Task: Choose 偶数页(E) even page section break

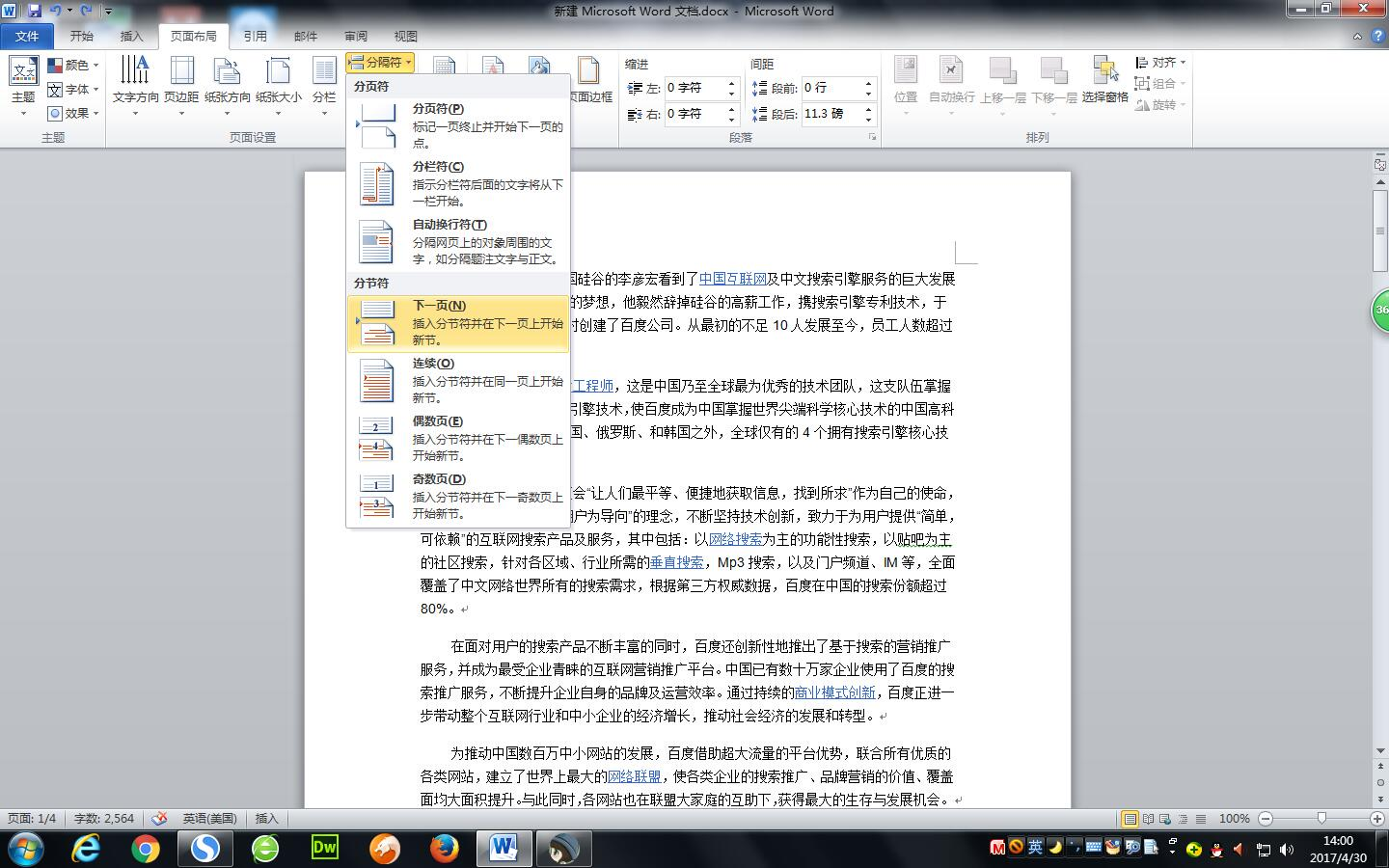Action: pyautogui.click(x=458, y=438)
